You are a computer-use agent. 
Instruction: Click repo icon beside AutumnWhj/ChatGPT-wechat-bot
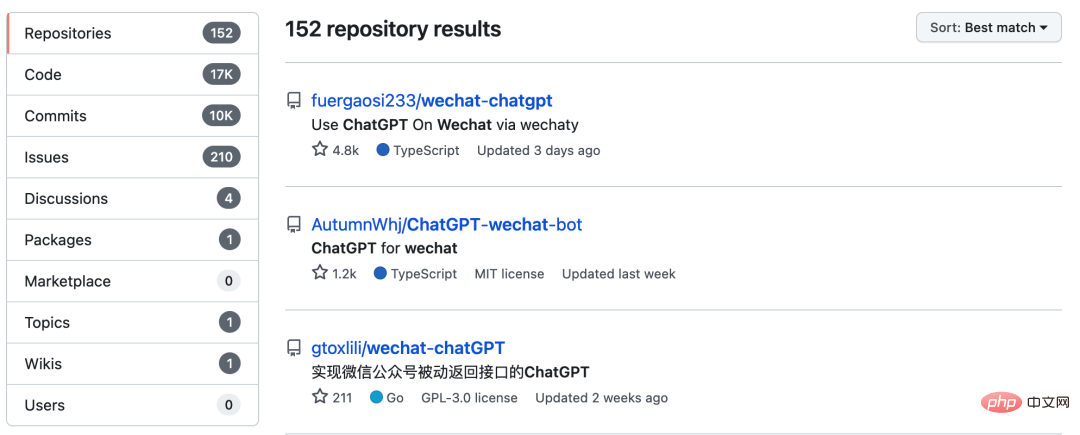pos(294,224)
